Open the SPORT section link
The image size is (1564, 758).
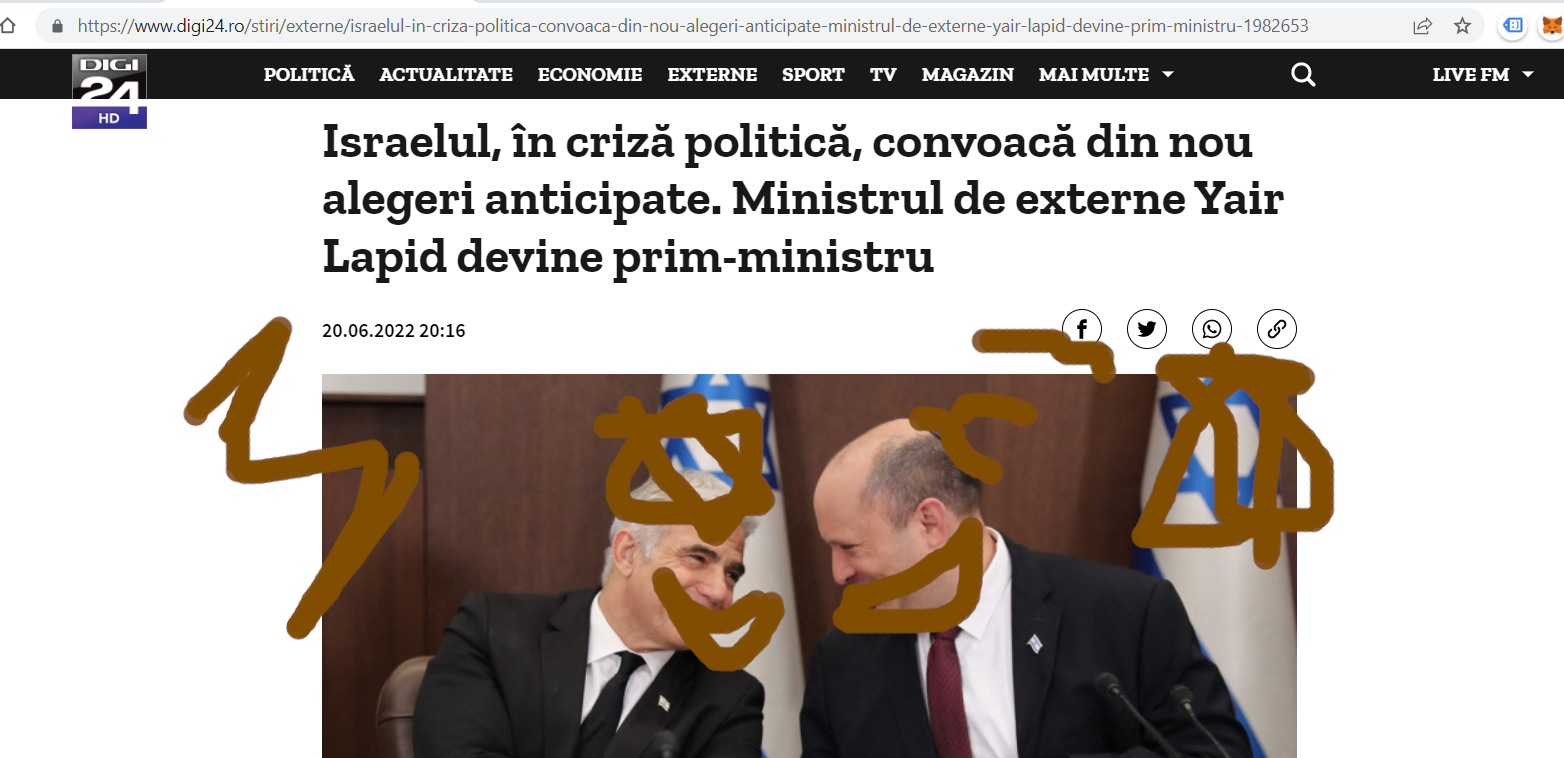(x=813, y=75)
